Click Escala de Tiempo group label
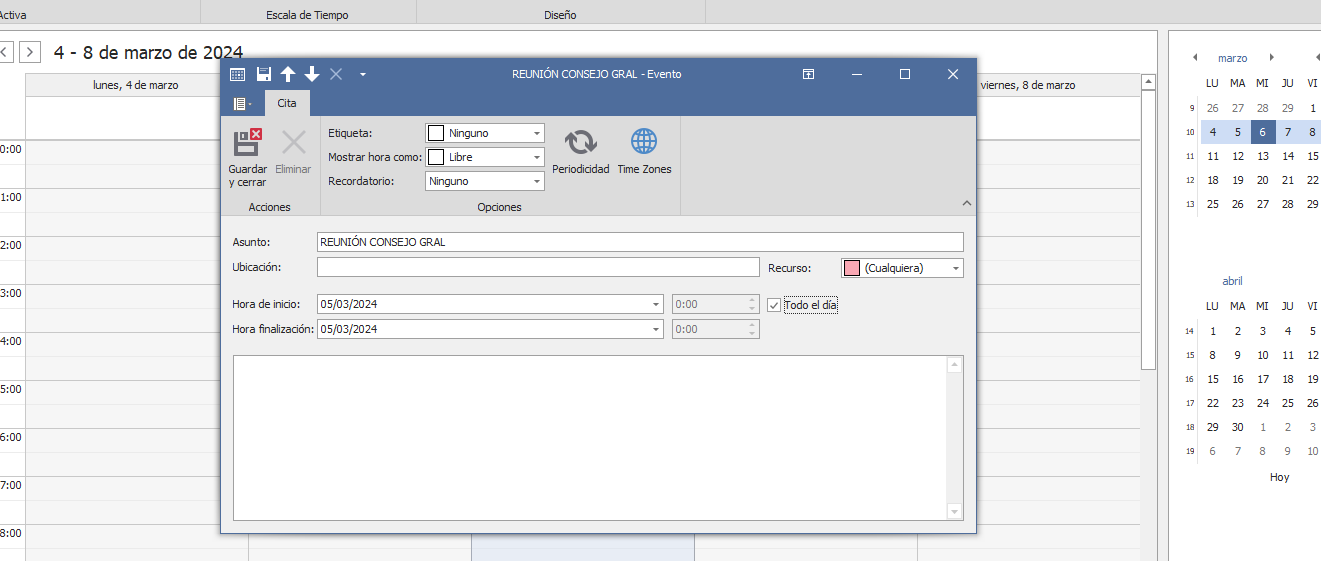 pos(308,15)
